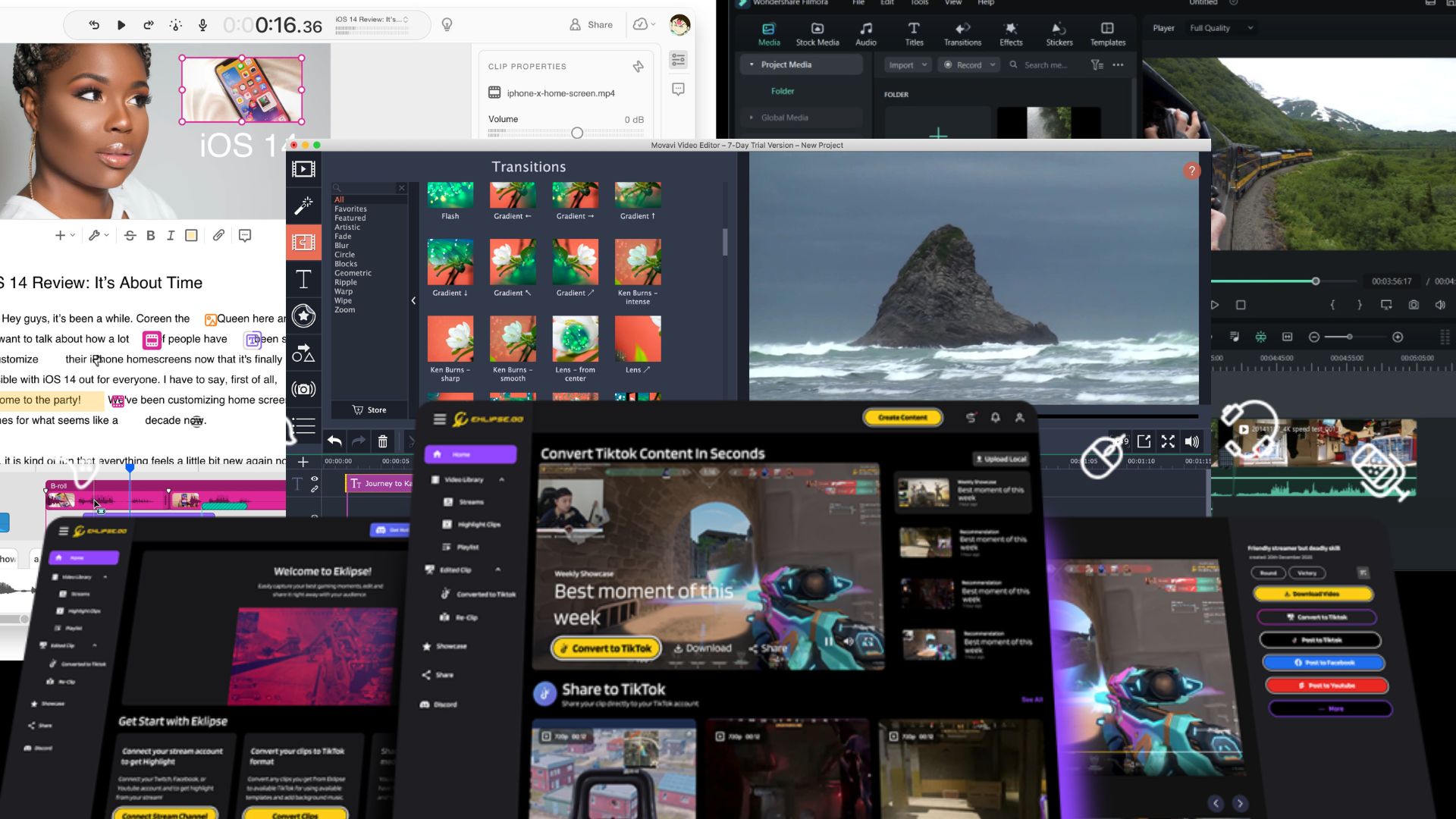
Task: Toggle the highlight formatting option in Descript
Action: tap(190, 235)
